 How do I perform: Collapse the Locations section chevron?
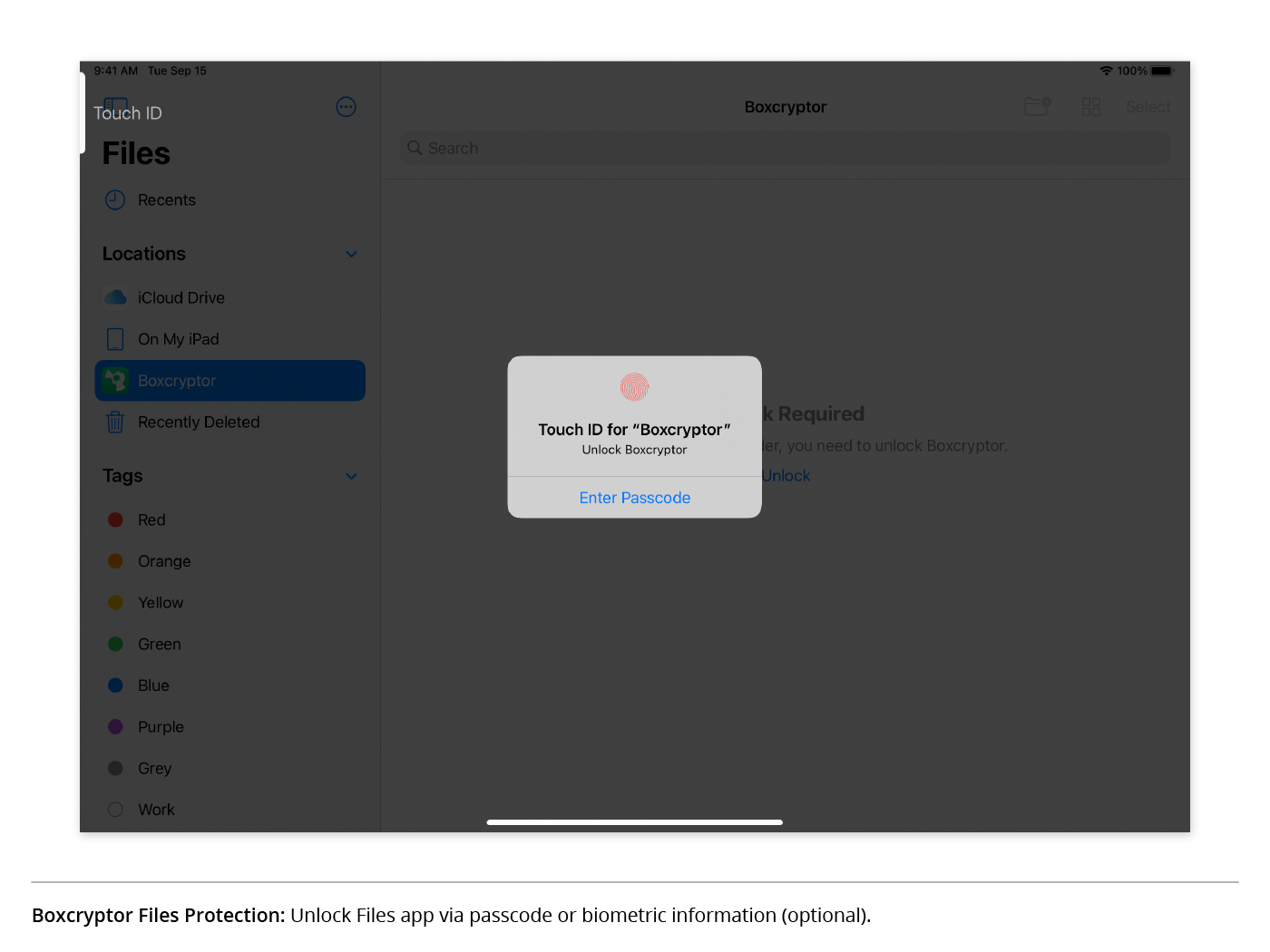tap(351, 254)
